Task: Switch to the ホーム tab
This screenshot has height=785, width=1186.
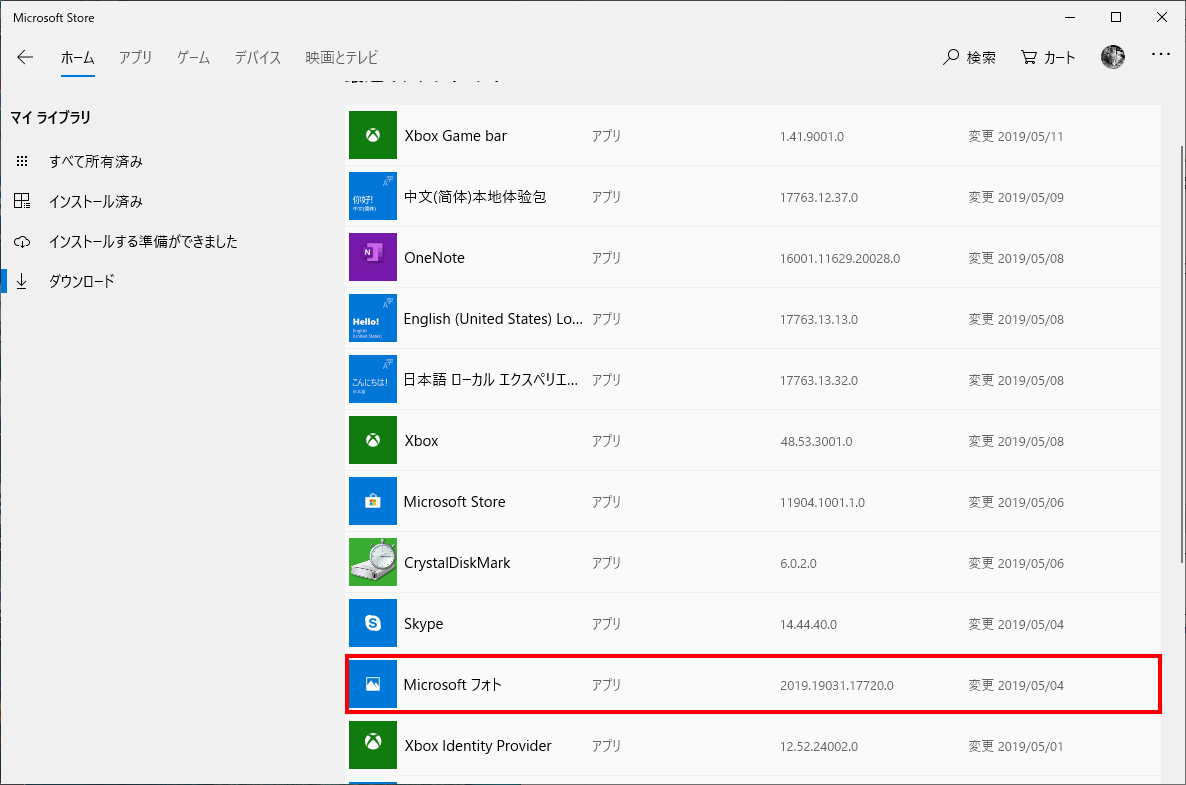Action: 78,57
